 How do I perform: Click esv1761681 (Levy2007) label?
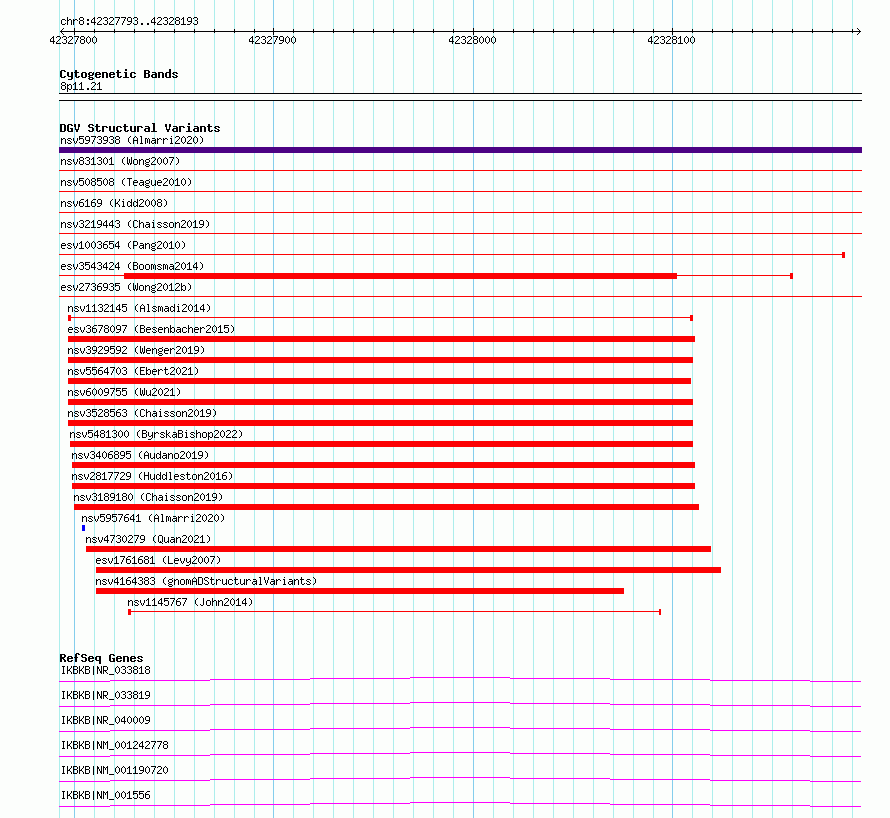point(158,560)
